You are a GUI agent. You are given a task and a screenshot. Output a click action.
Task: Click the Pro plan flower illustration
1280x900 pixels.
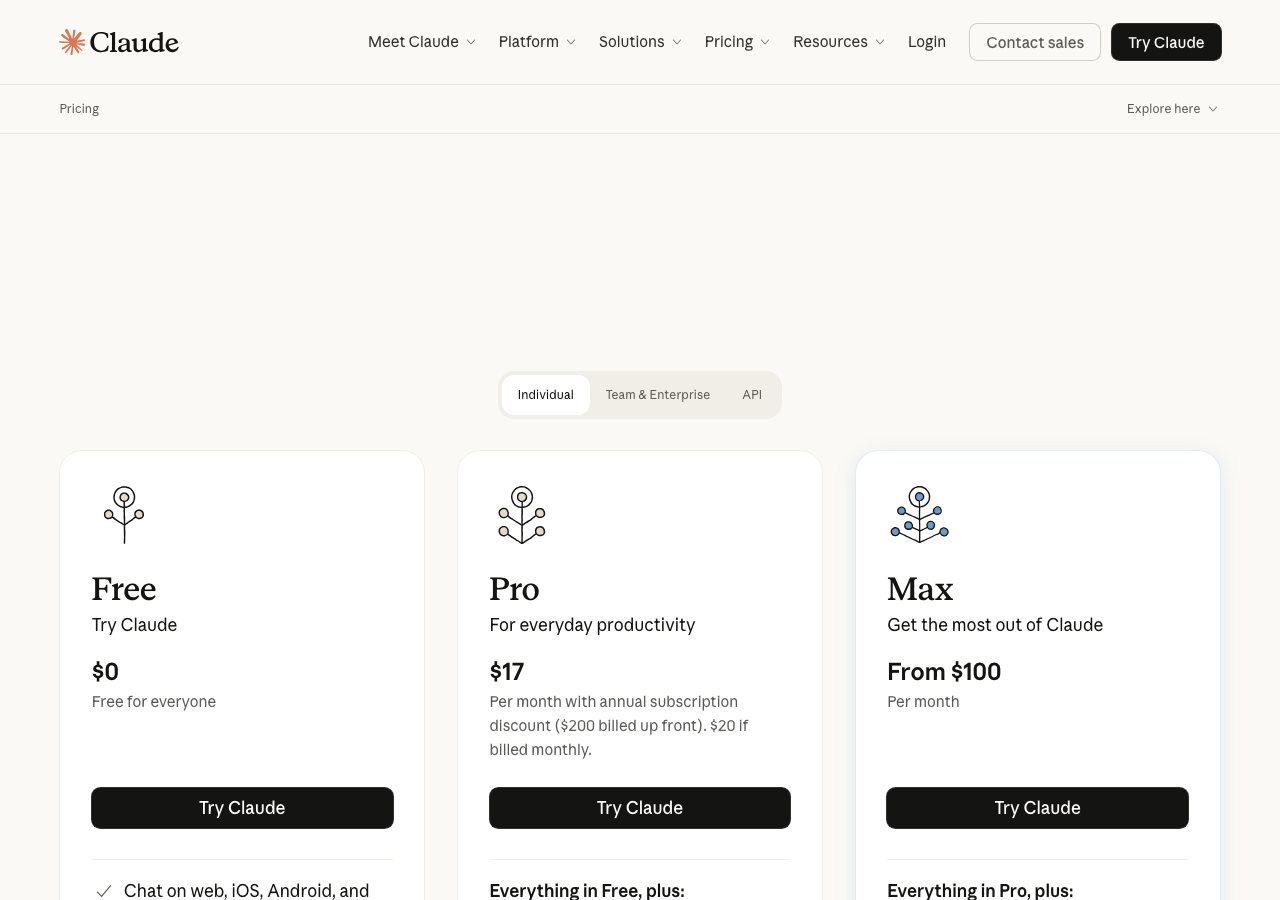pos(520,514)
